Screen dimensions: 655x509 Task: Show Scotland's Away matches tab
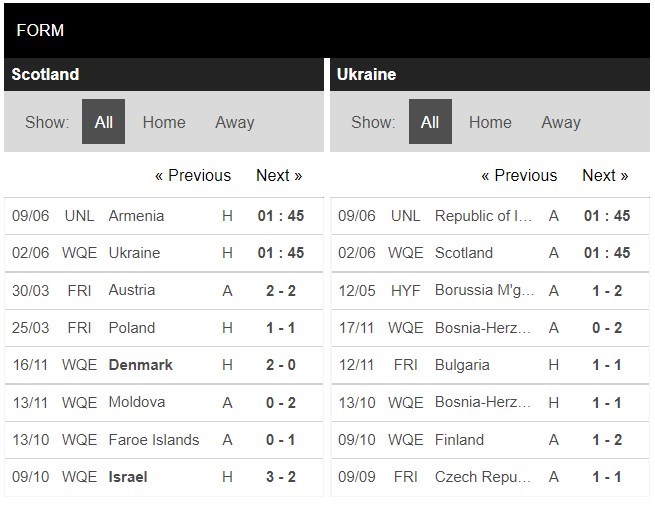click(x=235, y=122)
